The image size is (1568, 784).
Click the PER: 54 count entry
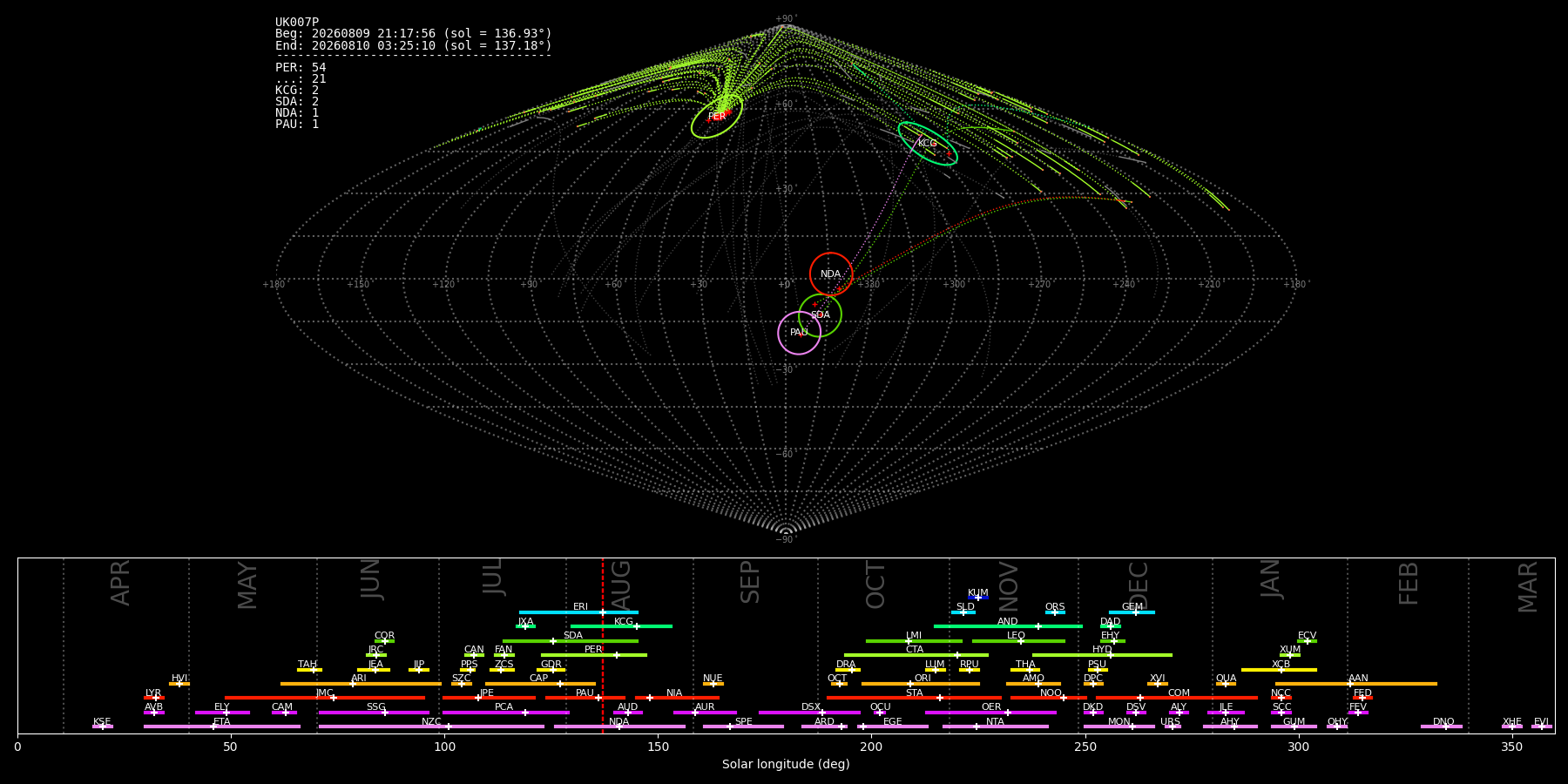point(301,68)
